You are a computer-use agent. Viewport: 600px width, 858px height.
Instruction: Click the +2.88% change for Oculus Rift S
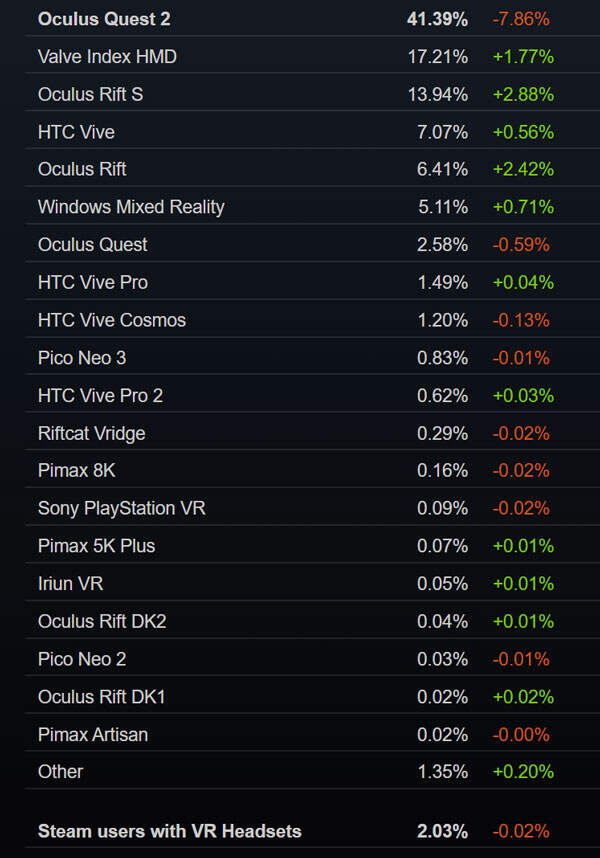(x=523, y=94)
